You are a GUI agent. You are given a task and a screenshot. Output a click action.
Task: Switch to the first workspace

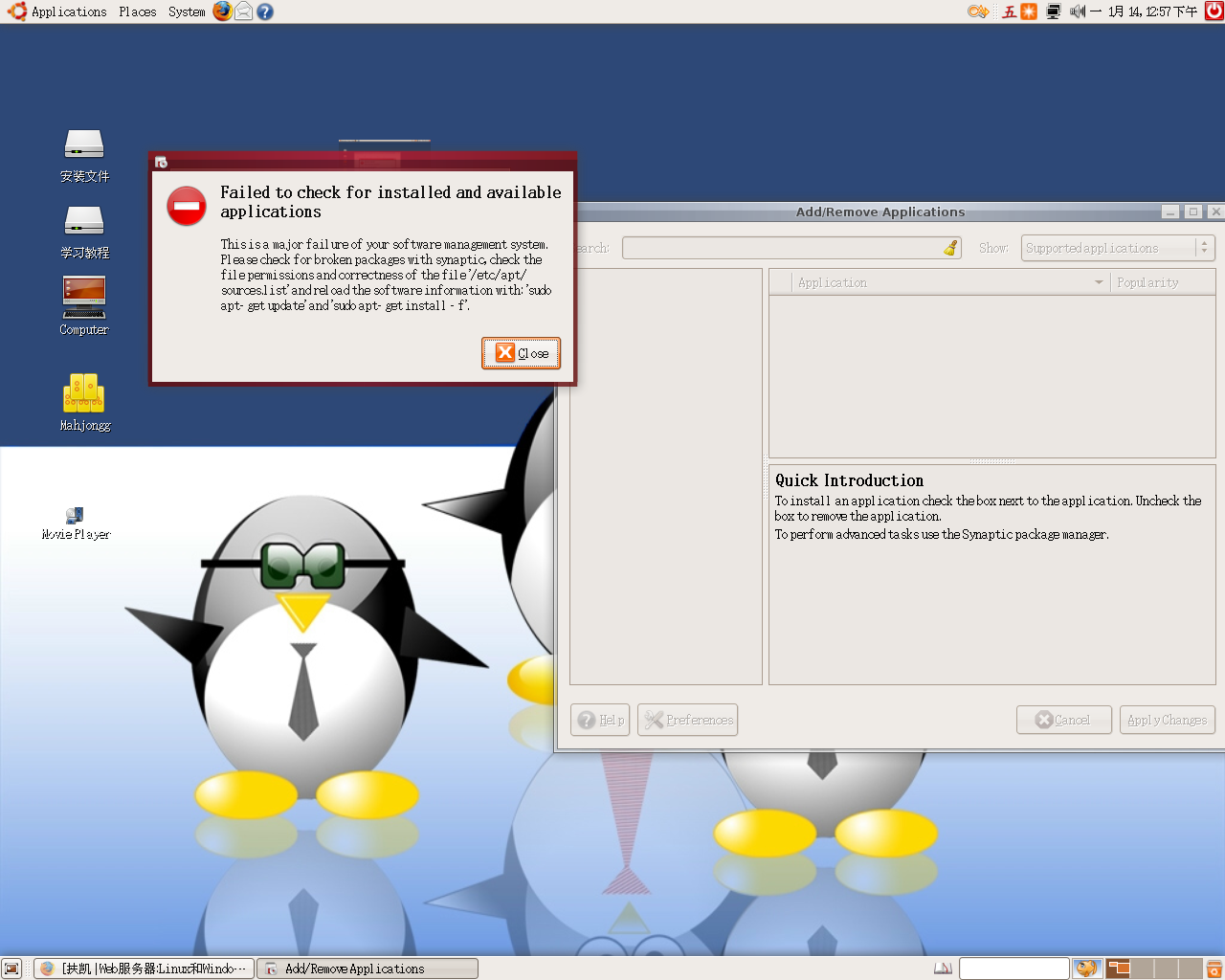point(1118,969)
